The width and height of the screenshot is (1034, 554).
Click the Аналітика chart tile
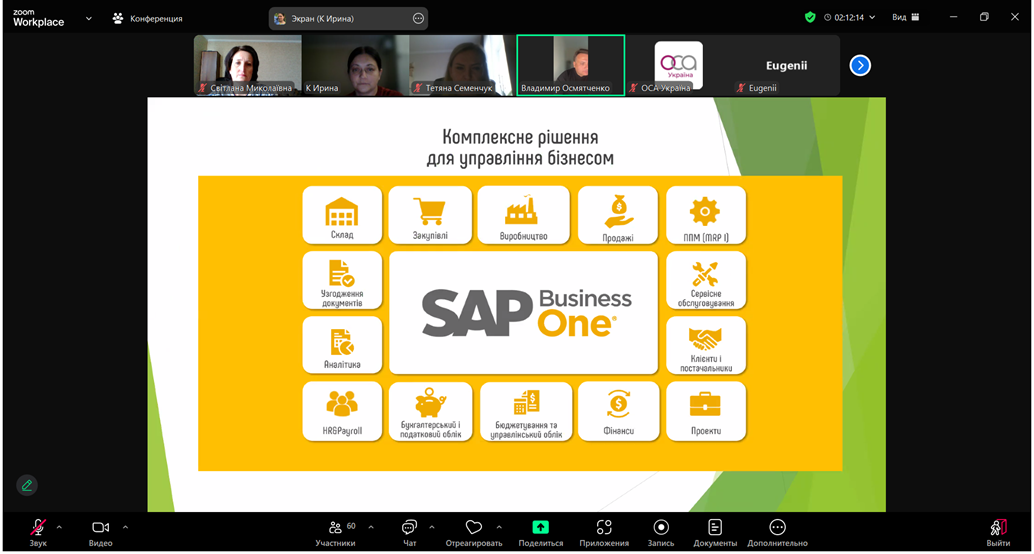point(342,345)
